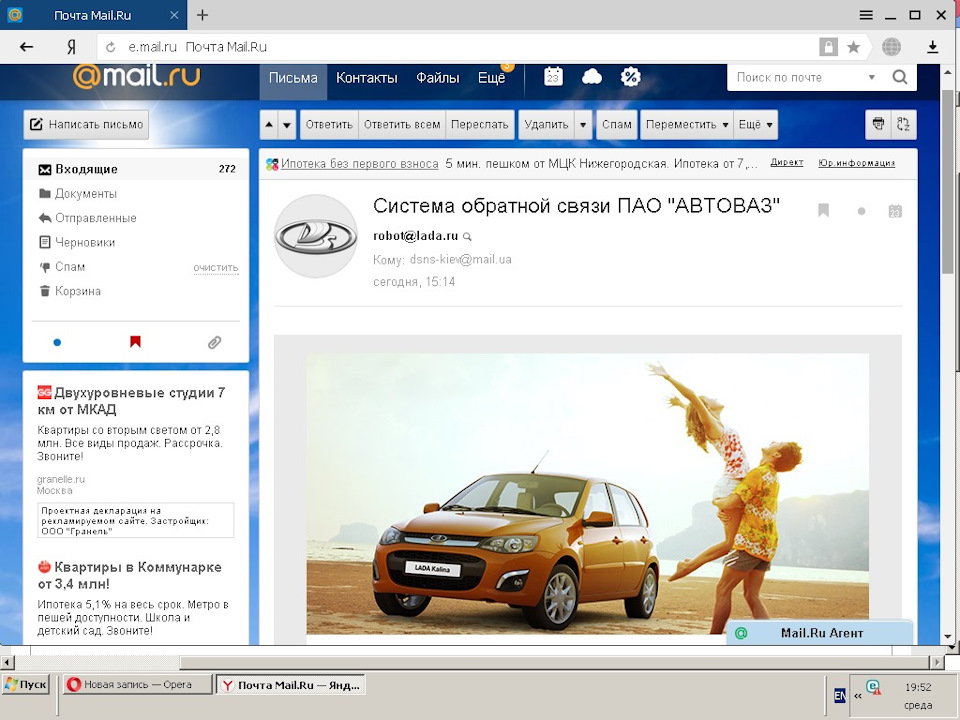Click the Ответить всем button

click(402, 124)
